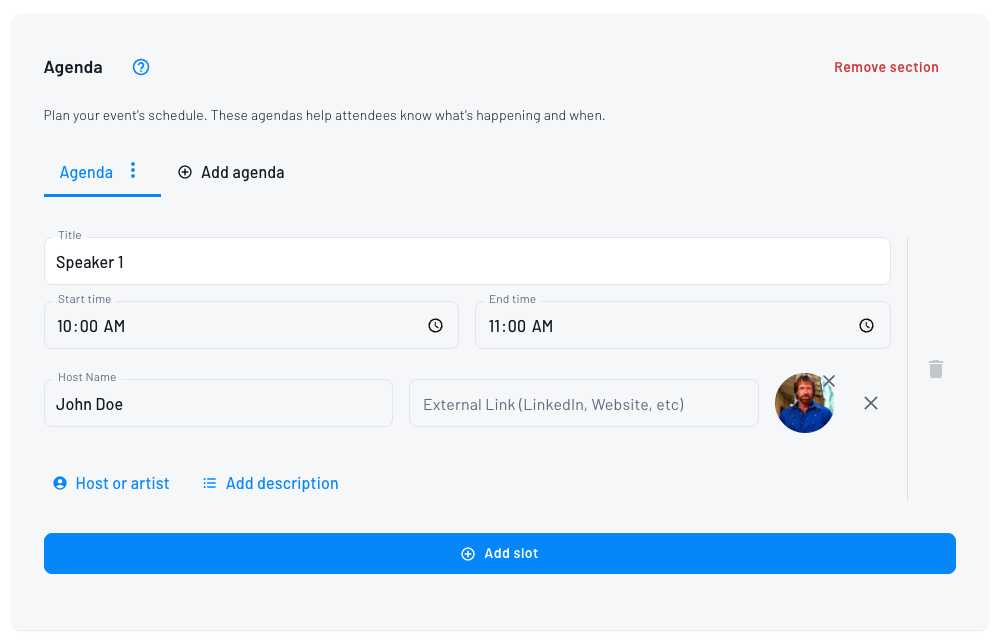Click the host profile photo thumbnail

pyautogui.click(x=802, y=406)
